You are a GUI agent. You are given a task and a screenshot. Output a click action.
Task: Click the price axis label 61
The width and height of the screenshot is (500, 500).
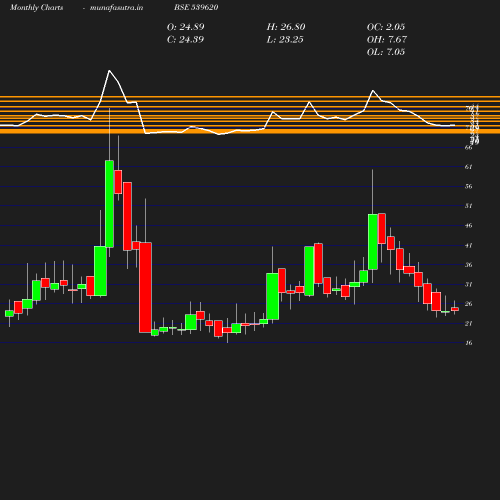[469, 167]
